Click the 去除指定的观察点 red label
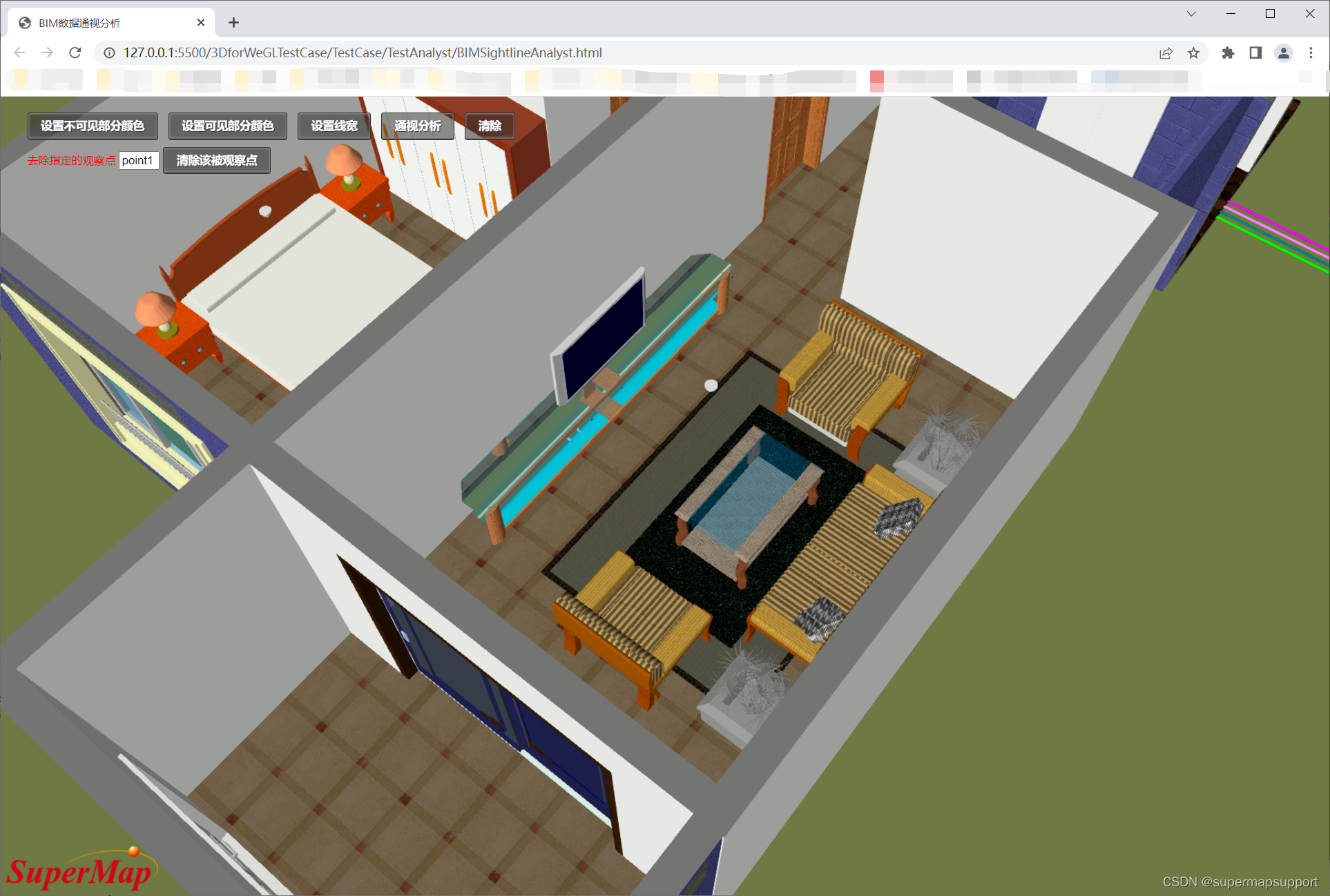The width and height of the screenshot is (1330, 896). click(72, 161)
